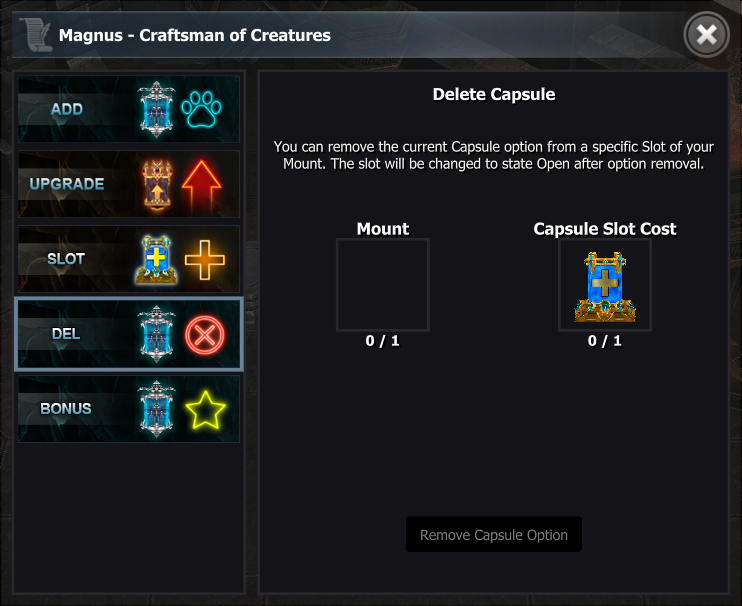Select the SLOT tab
The height and width of the screenshot is (606, 742).
[67, 259]
